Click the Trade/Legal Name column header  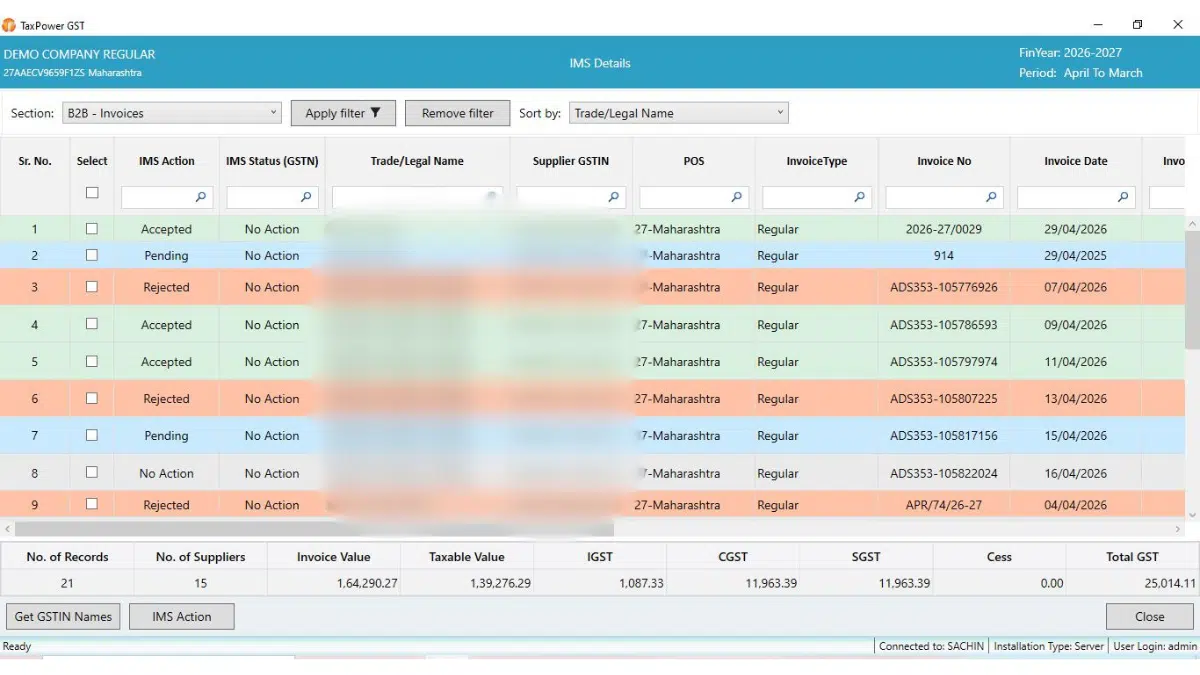417,161
